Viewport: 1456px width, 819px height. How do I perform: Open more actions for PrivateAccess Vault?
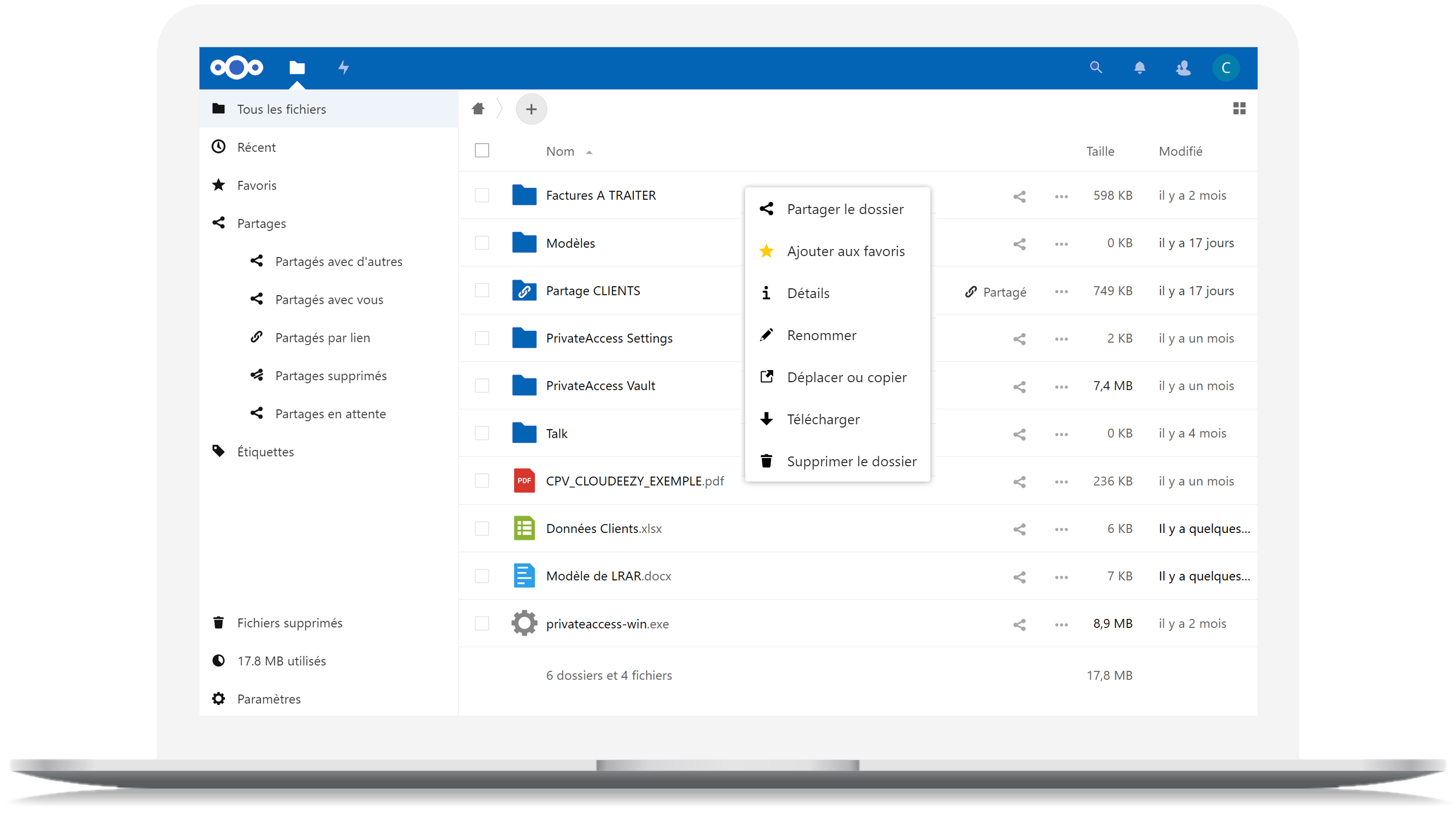click(1061, 387)
